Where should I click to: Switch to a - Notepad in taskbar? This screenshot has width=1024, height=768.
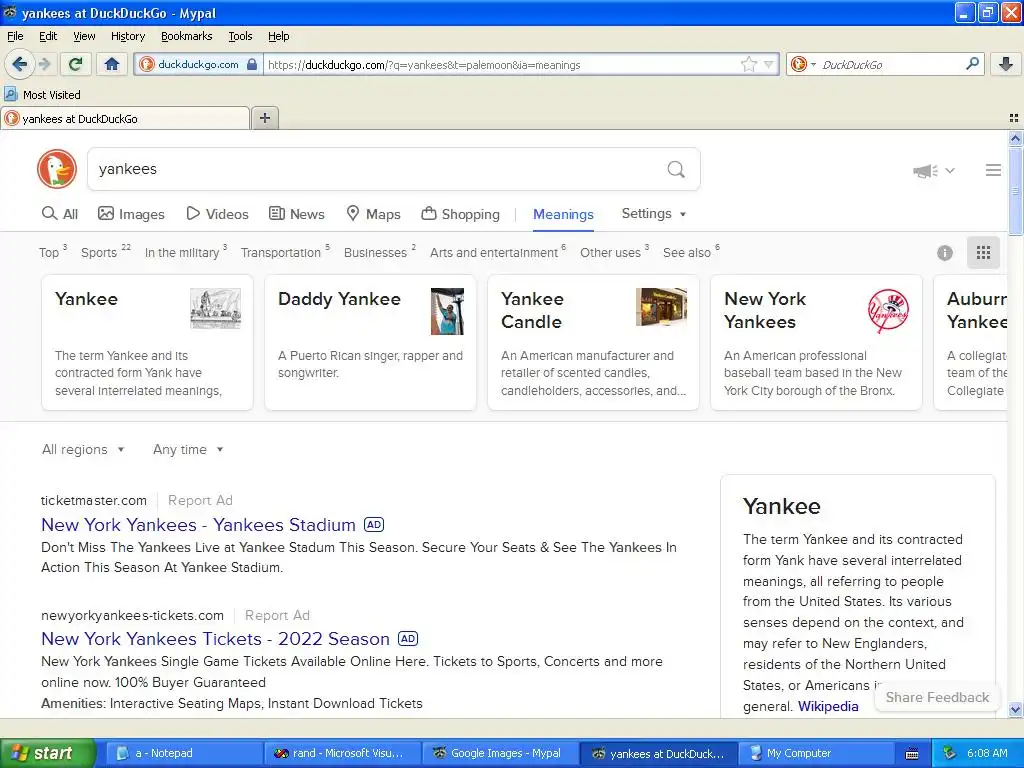coord(184,753)
